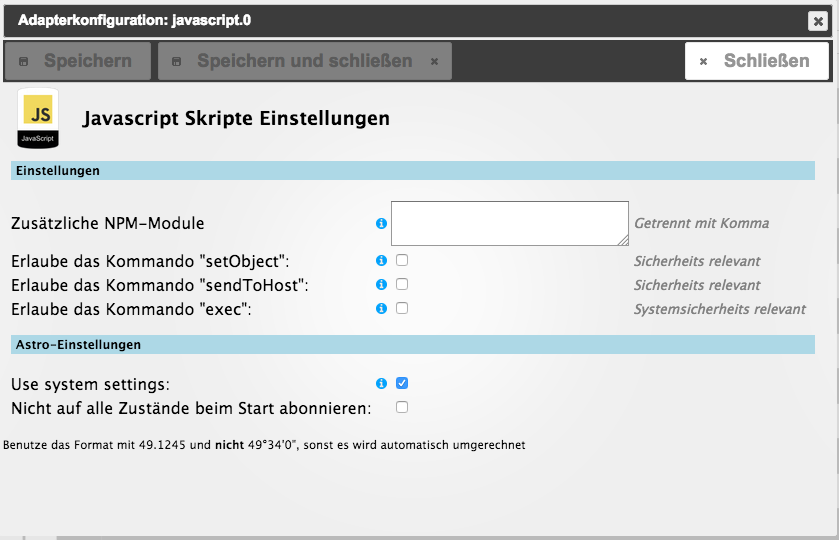Click the JavaScript adapter logo
Viewport: 839px width, 540px height.
[x=38, y=118]
